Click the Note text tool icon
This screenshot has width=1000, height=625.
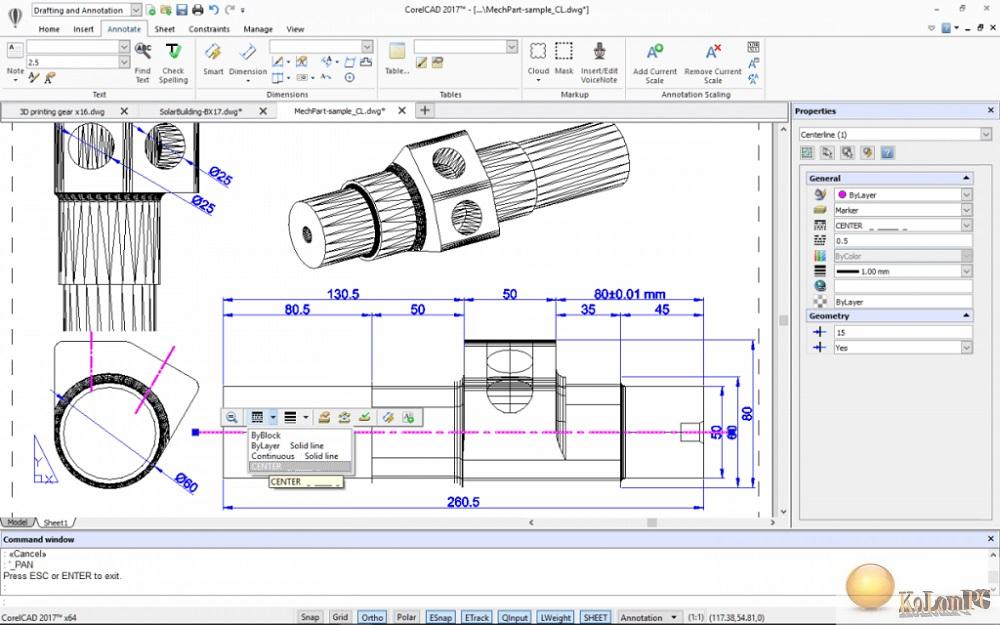pos(15,50)
